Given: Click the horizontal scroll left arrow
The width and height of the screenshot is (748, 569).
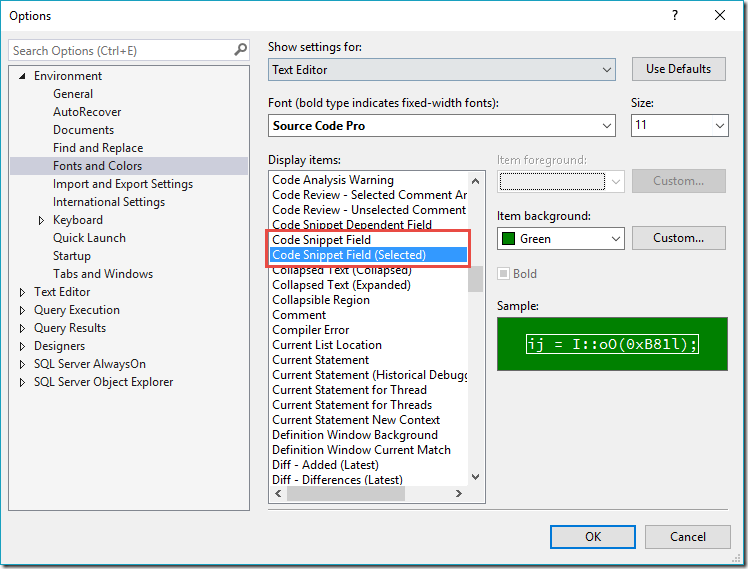Looking at the screenshot, I should (x=278, y=493).
